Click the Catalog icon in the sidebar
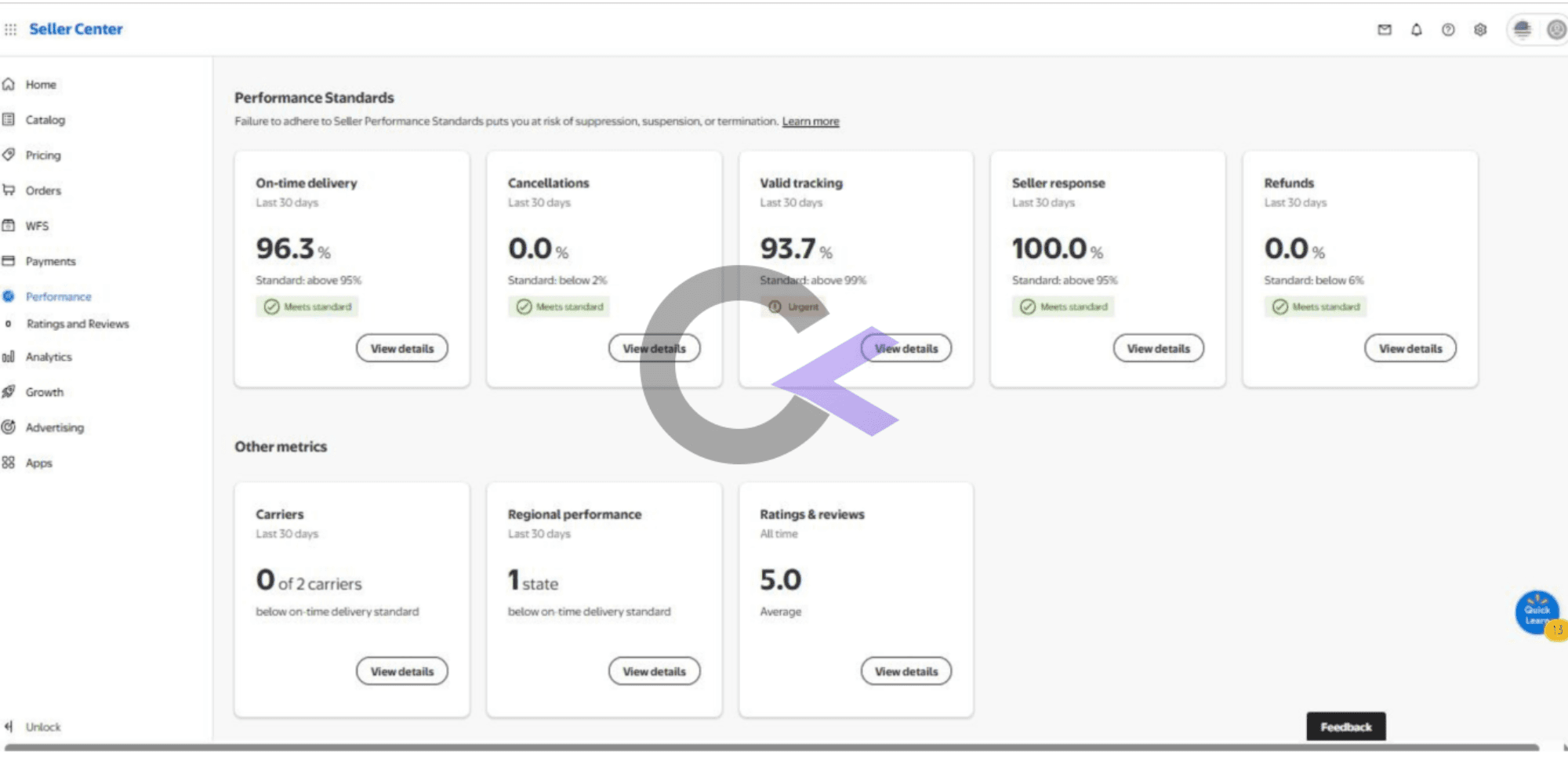The image size is (1568, 784). tap(9, 119)
